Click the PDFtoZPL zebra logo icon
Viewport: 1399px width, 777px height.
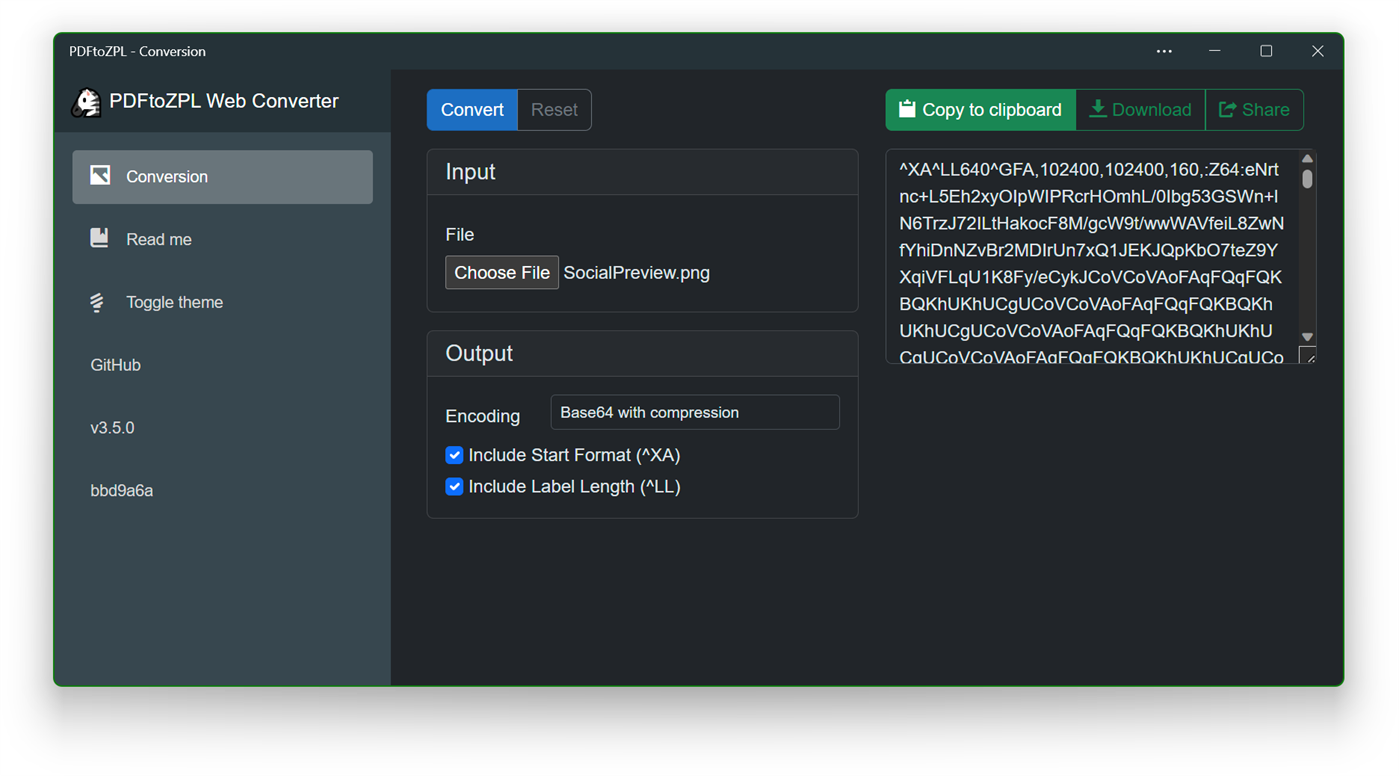tap(87, 101)
